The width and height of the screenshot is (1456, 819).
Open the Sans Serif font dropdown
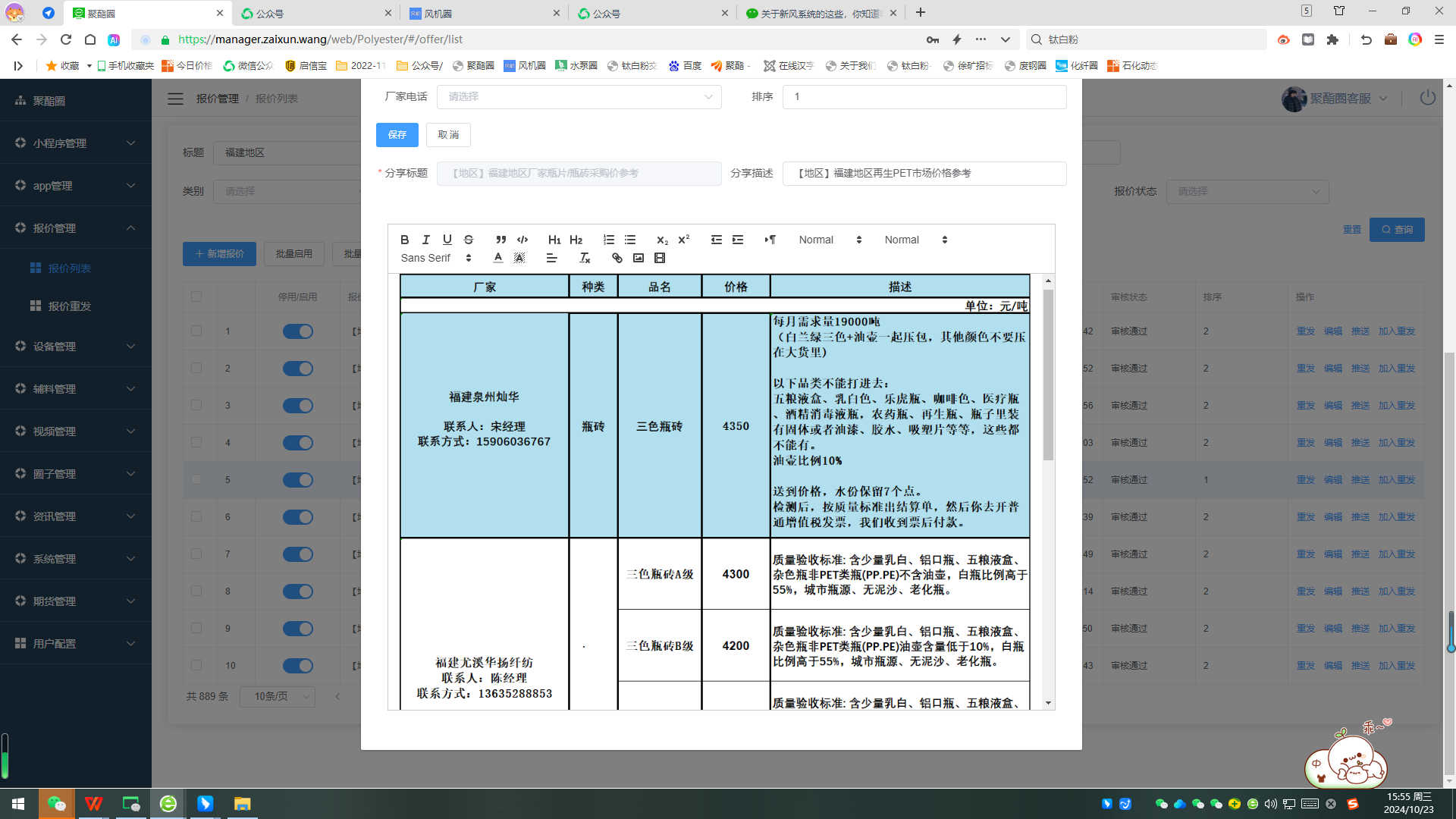click(436, 259)
